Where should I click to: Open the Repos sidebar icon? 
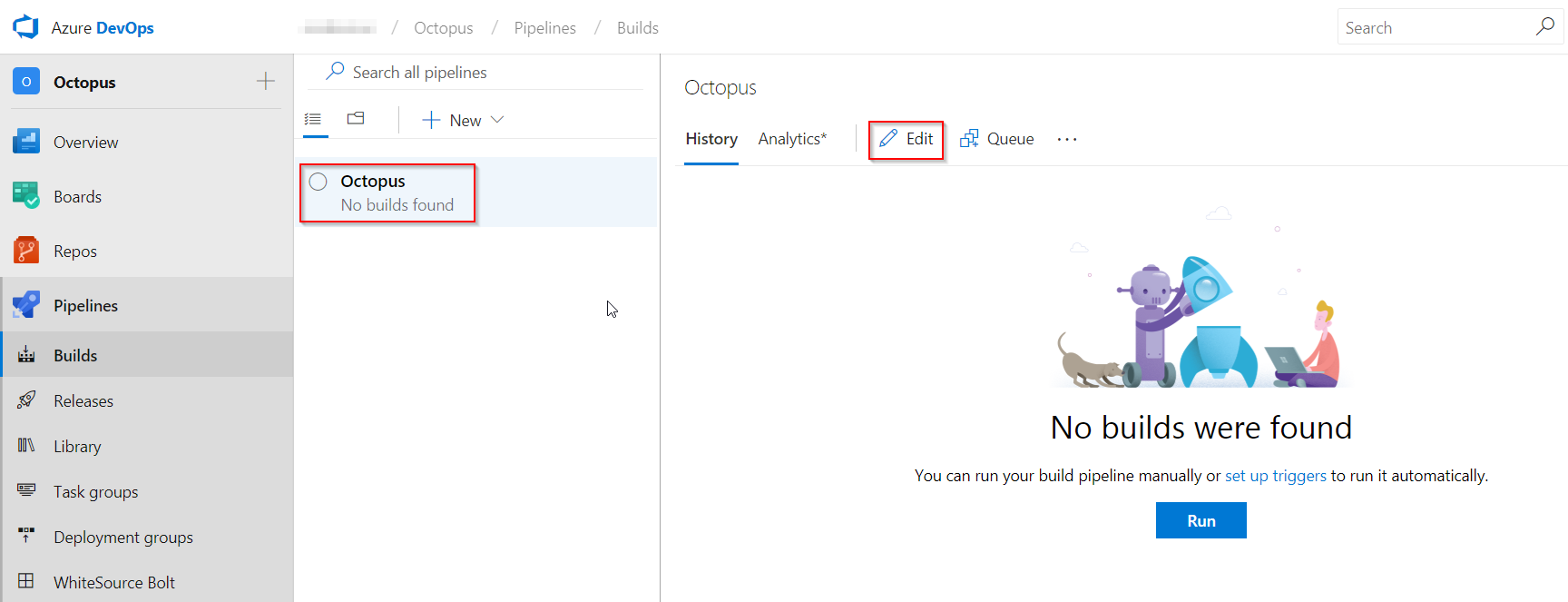point(26,251)
